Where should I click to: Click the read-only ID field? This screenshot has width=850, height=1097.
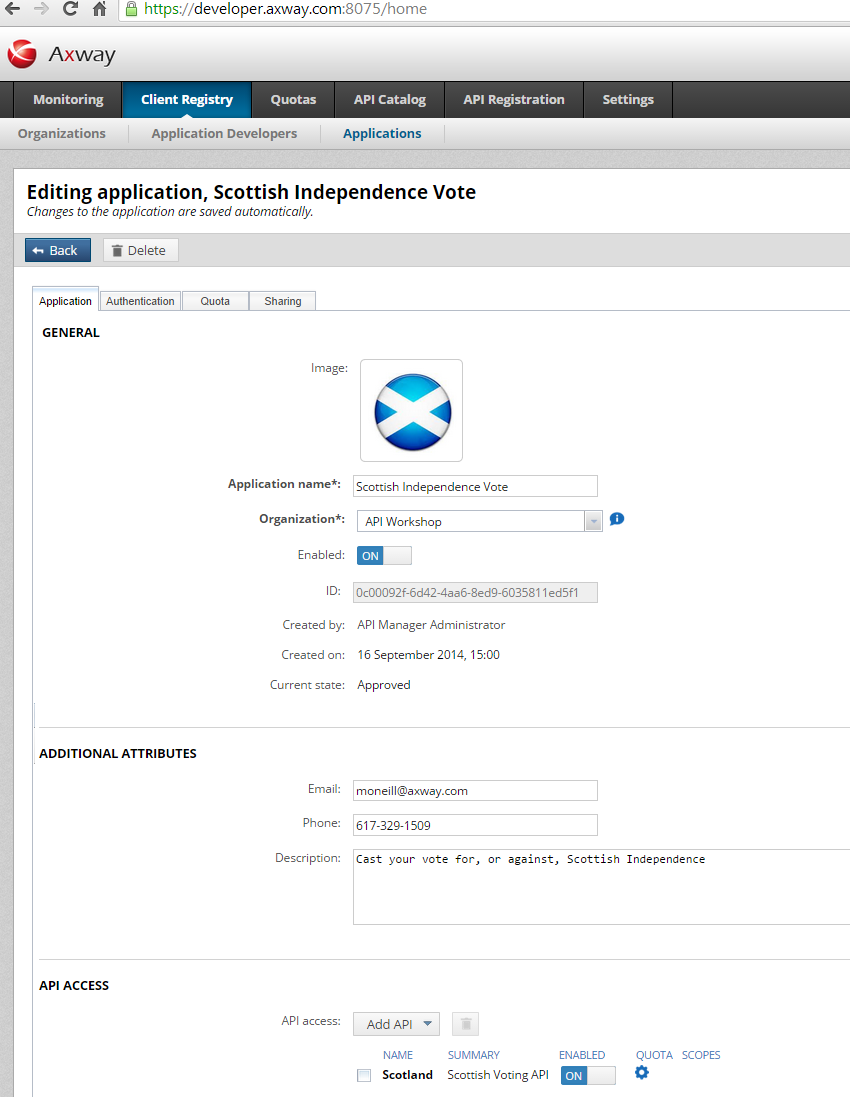(475, 593)
